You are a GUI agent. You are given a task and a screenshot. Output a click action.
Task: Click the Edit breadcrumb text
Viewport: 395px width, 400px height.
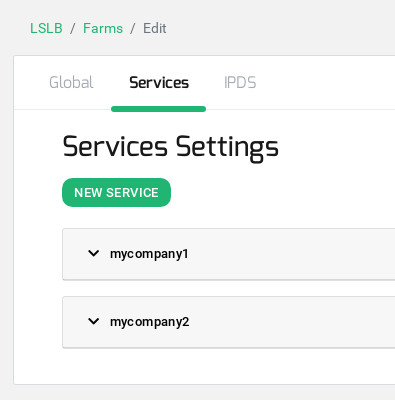point(155,28)
